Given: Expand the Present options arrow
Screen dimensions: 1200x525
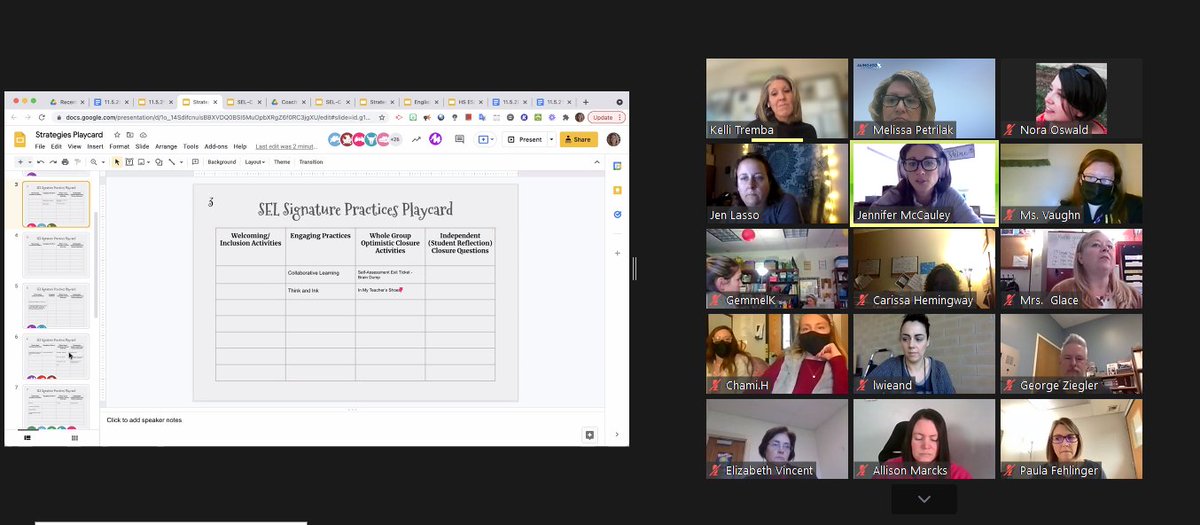Looking at the screenshot, I should (x=551, y=139).
